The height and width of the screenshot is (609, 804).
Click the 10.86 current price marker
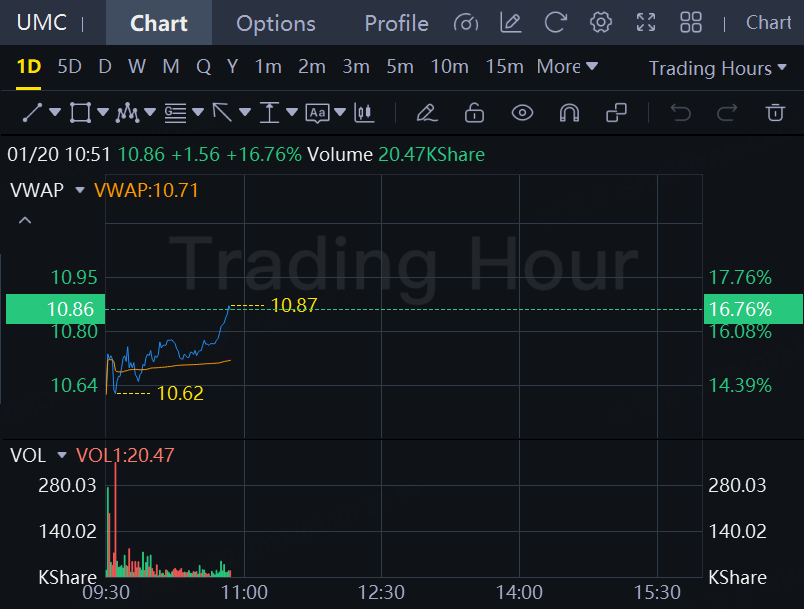[53, 309]
